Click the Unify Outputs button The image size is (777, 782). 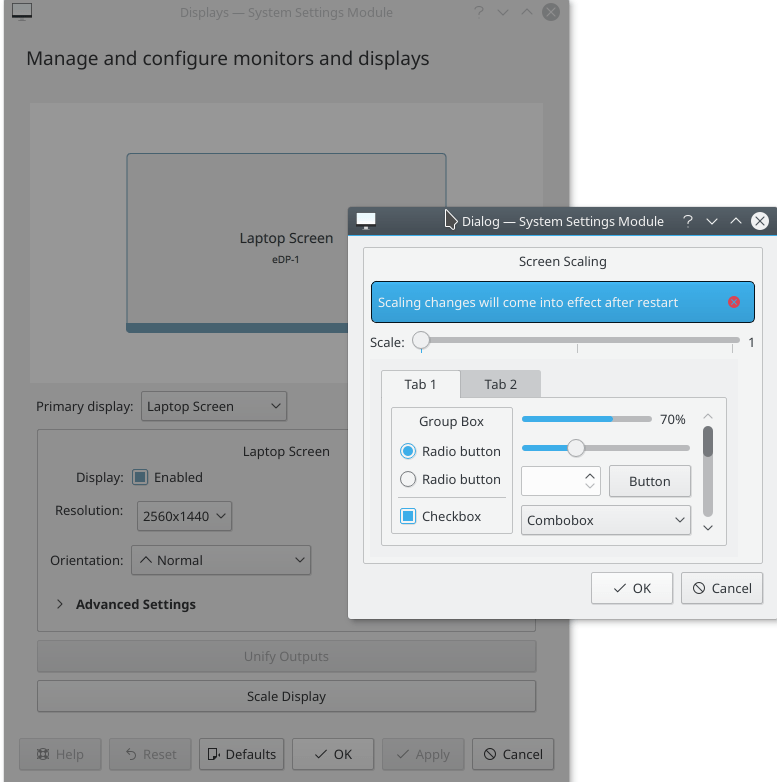(x=286, y=656)
